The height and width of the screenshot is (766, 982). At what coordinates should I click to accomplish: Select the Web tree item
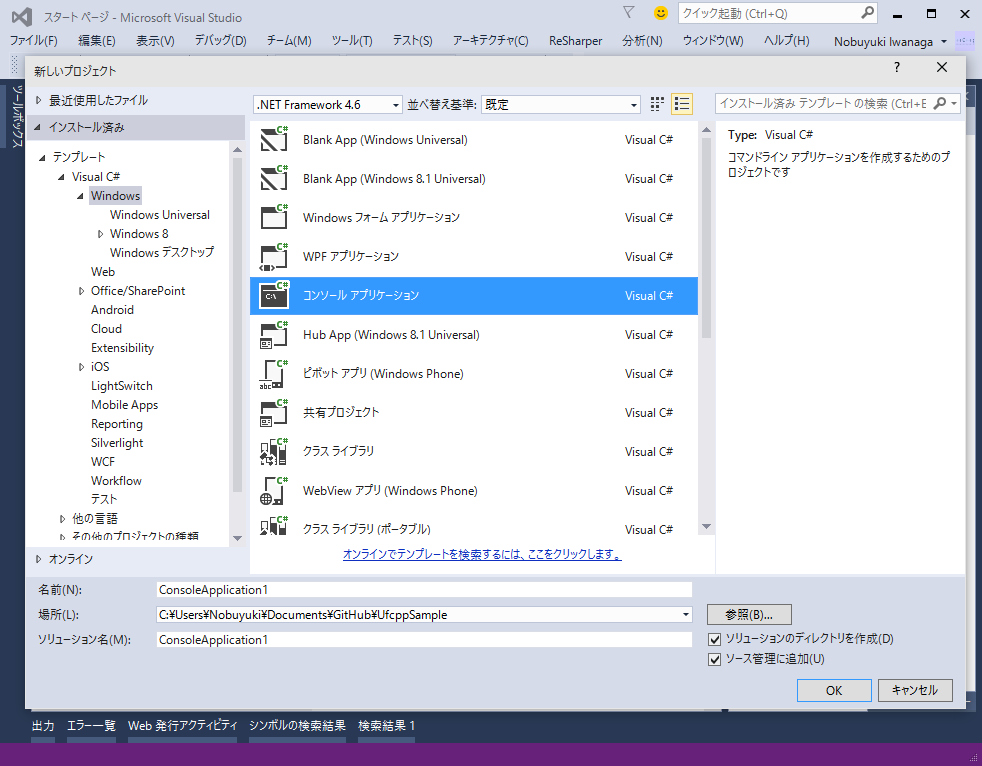click(x=103, y=272)
